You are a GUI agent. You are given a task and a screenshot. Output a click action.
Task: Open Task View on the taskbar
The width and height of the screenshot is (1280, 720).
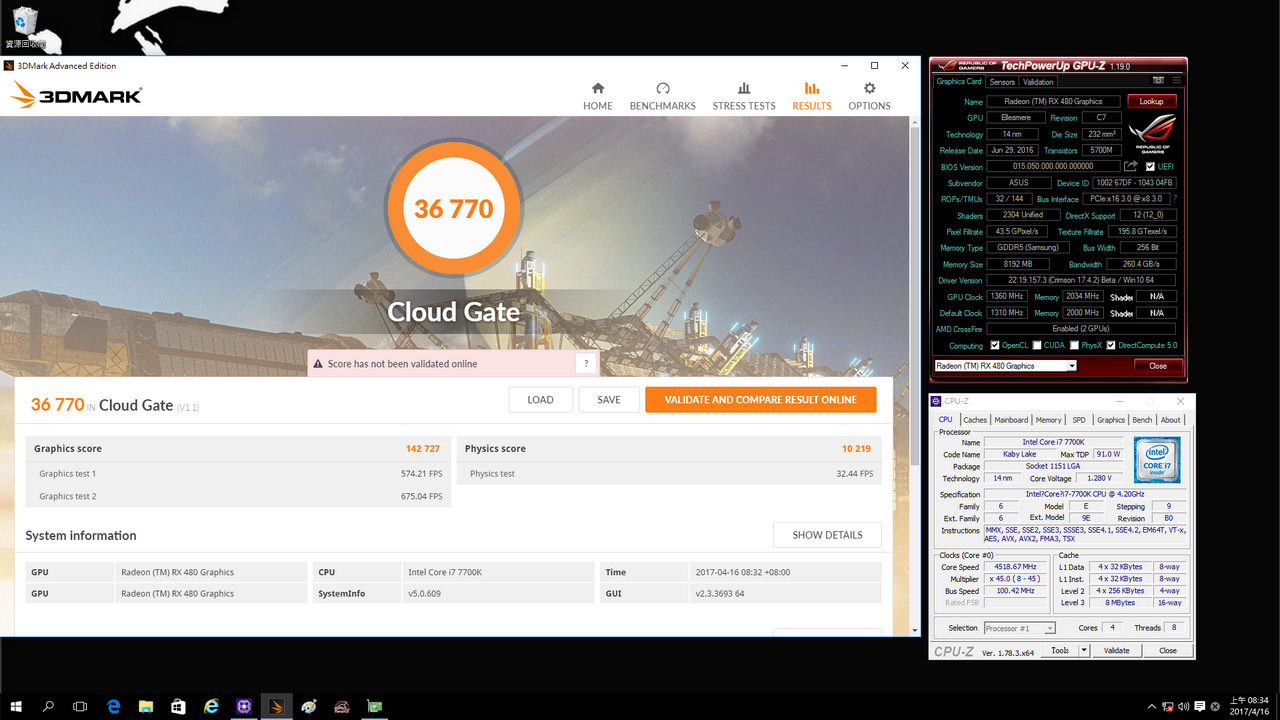[80, 706]
